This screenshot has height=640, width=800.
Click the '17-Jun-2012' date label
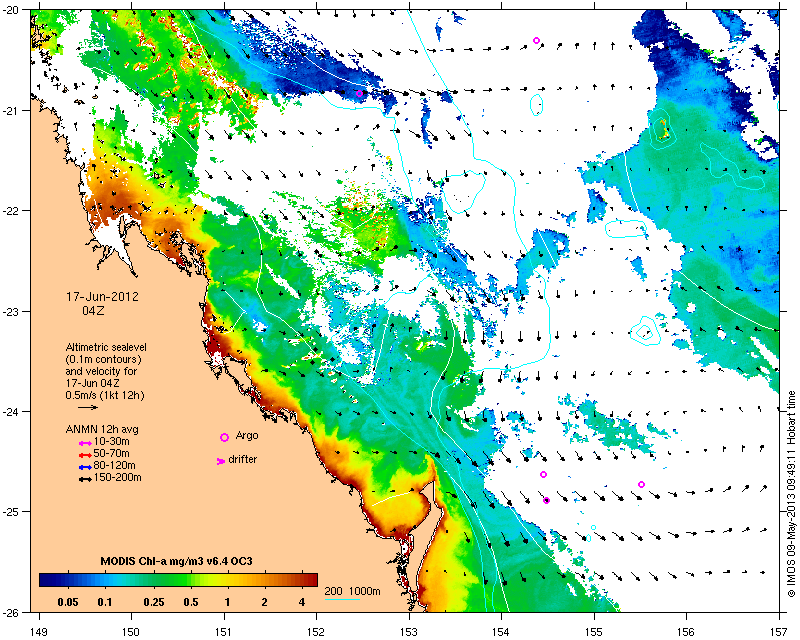103,297
